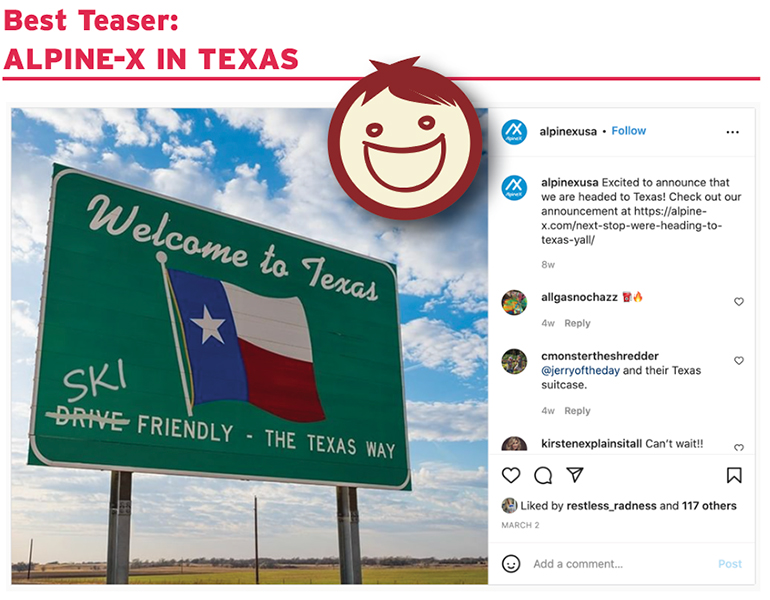Click alpinexusa profile avatar in header
770x600 pixels.
pos(514,132)
